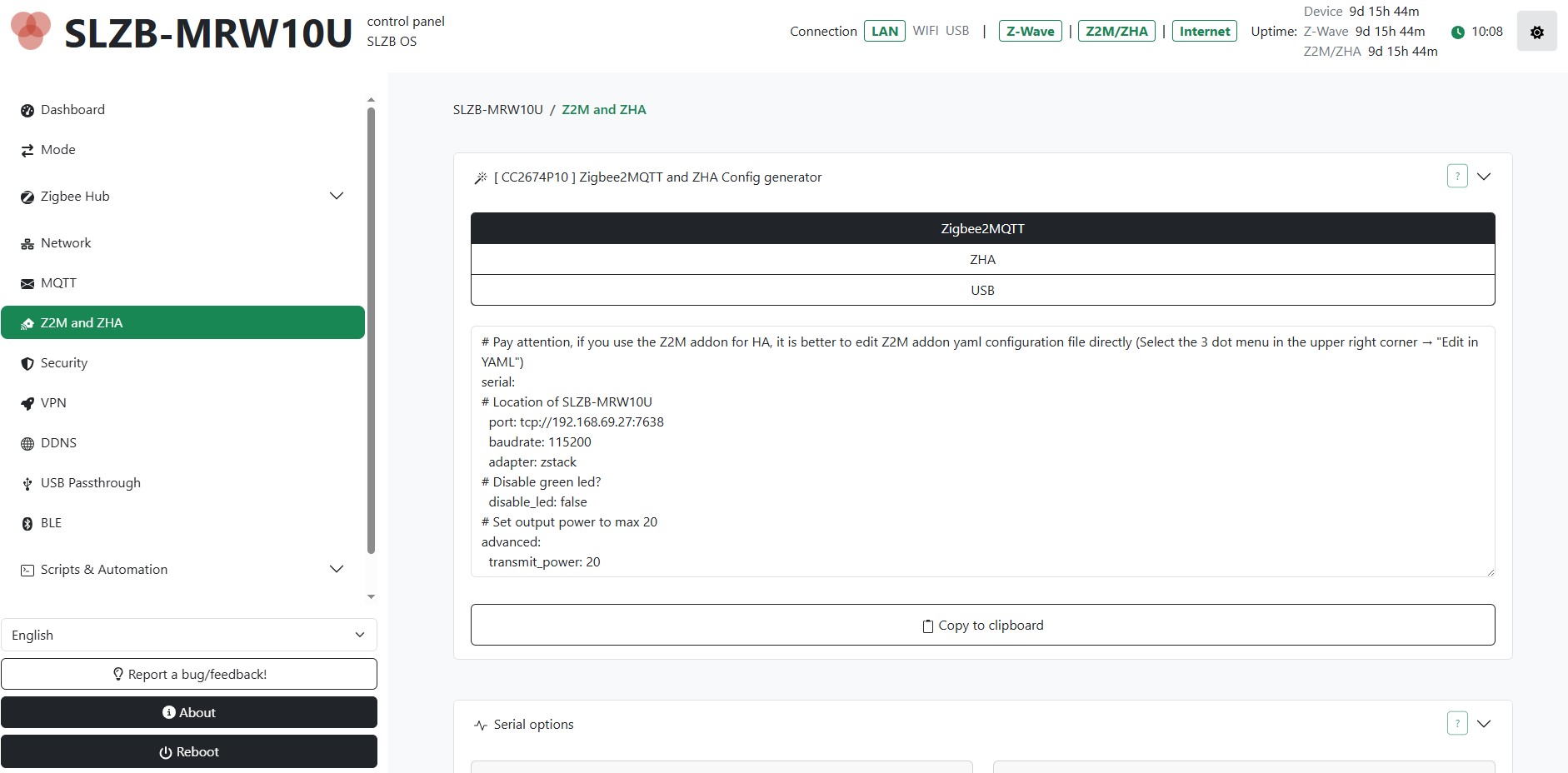Image resolution: width=1568 pixels, height=773 pixels.
Task: Click the USB connection label in header
Action: (957, 31)
